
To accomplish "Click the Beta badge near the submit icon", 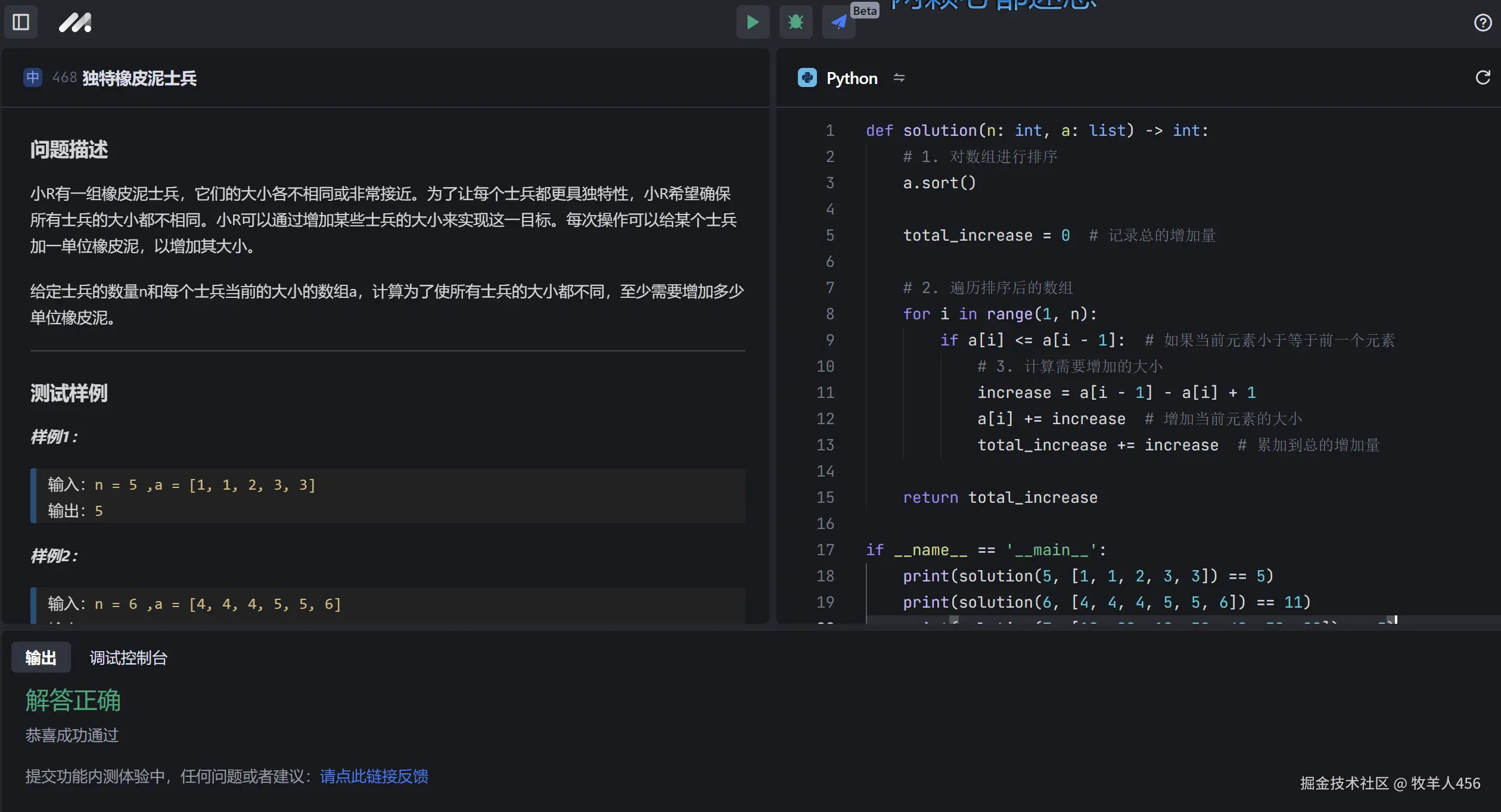I will [864, 10].
